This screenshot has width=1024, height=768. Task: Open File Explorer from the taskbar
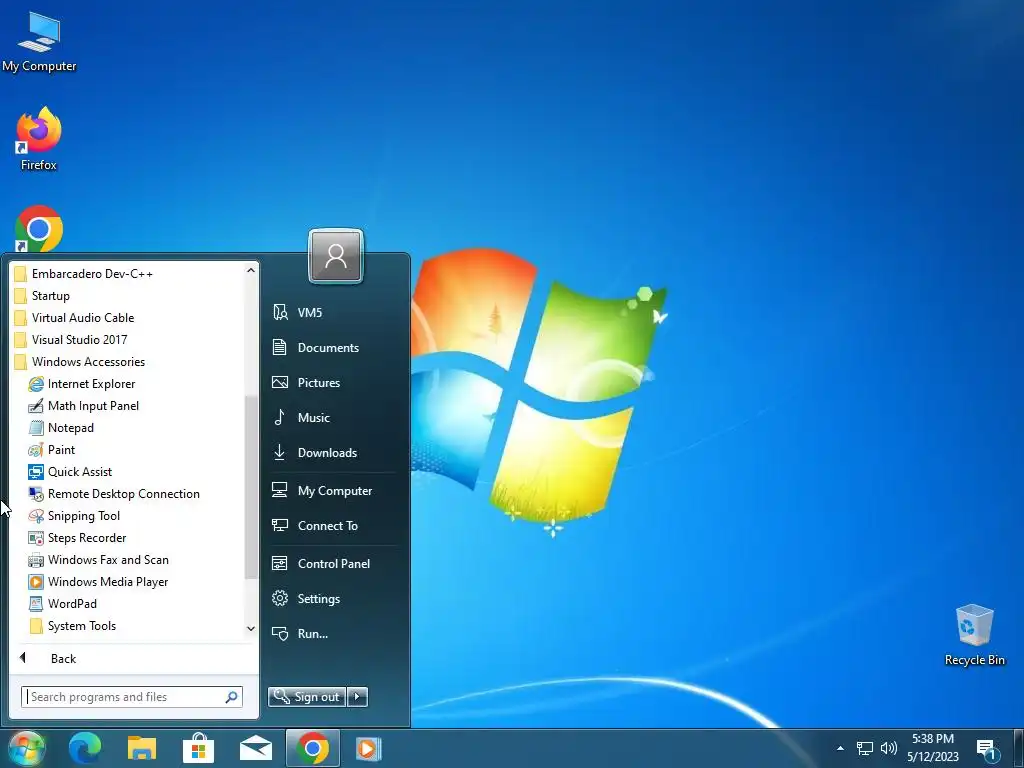coord(142,748)
